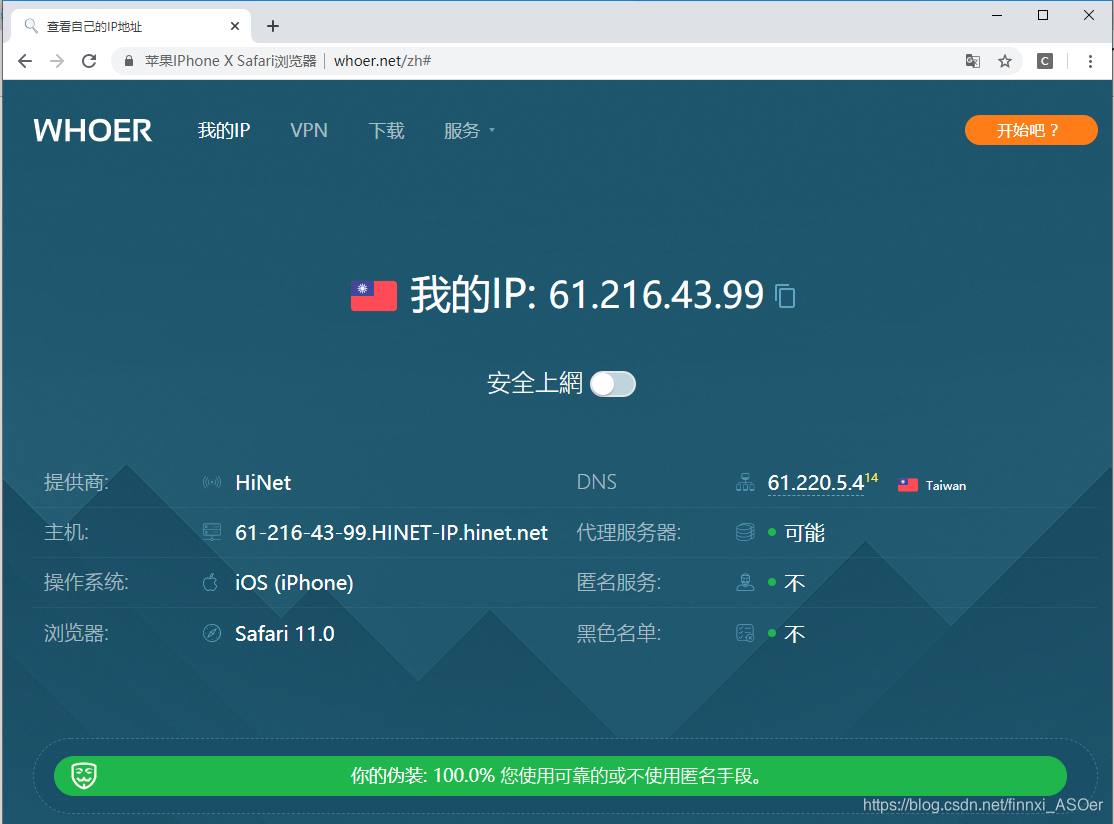
Task: Click the compass icon next to Safari 11.0
Action: click(x=212, y=633)
